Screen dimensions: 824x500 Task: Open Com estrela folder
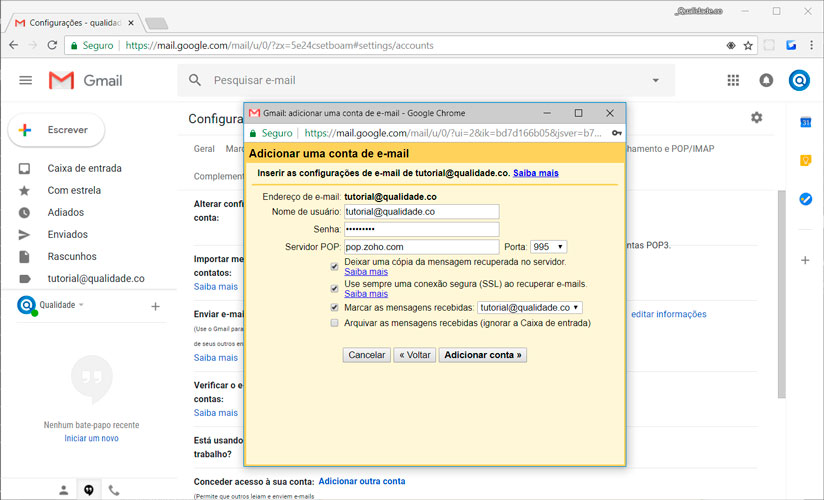click(74, 190)
